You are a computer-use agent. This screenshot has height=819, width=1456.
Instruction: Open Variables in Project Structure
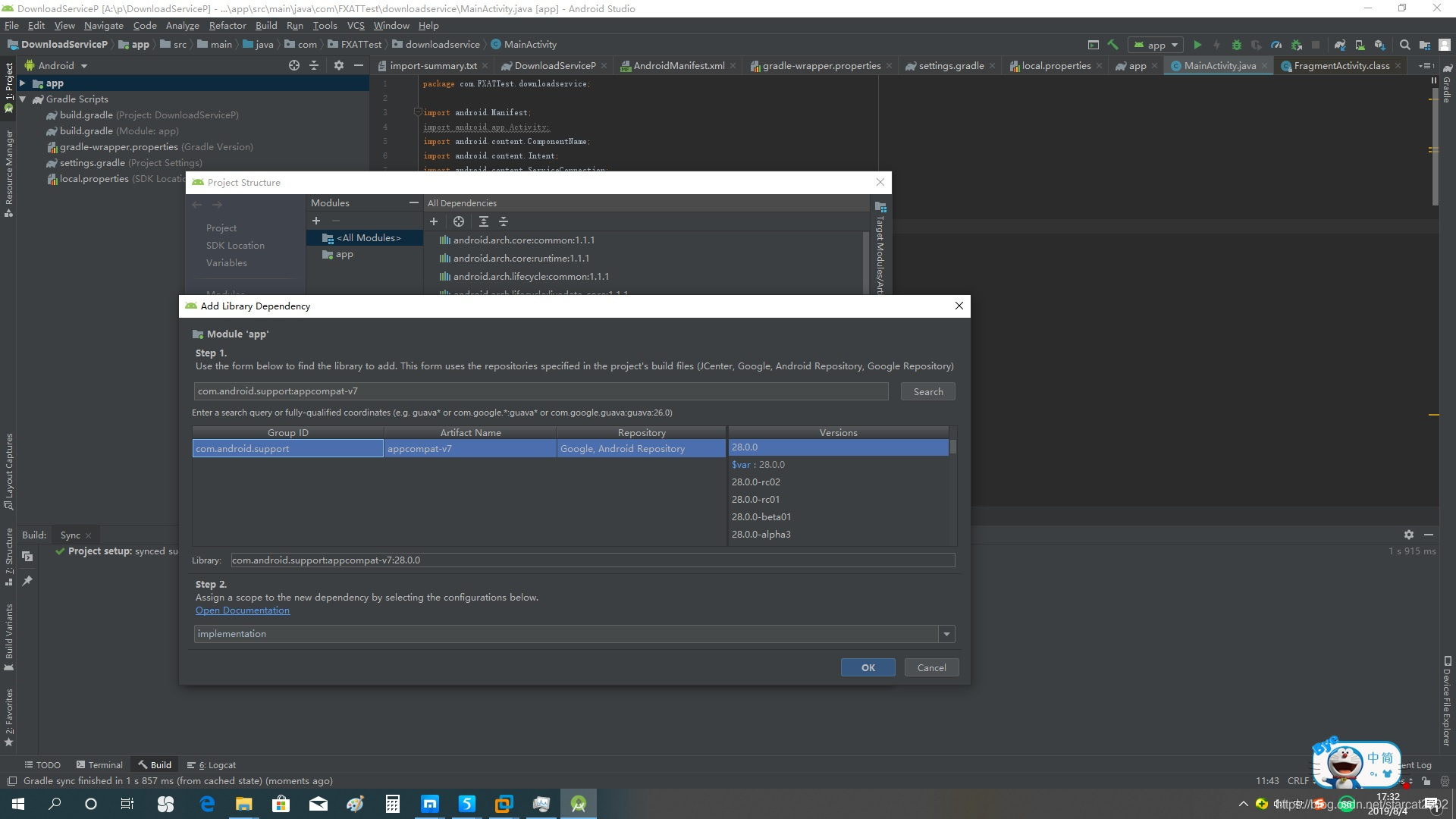pyautogui.click(x=227, y=263)
